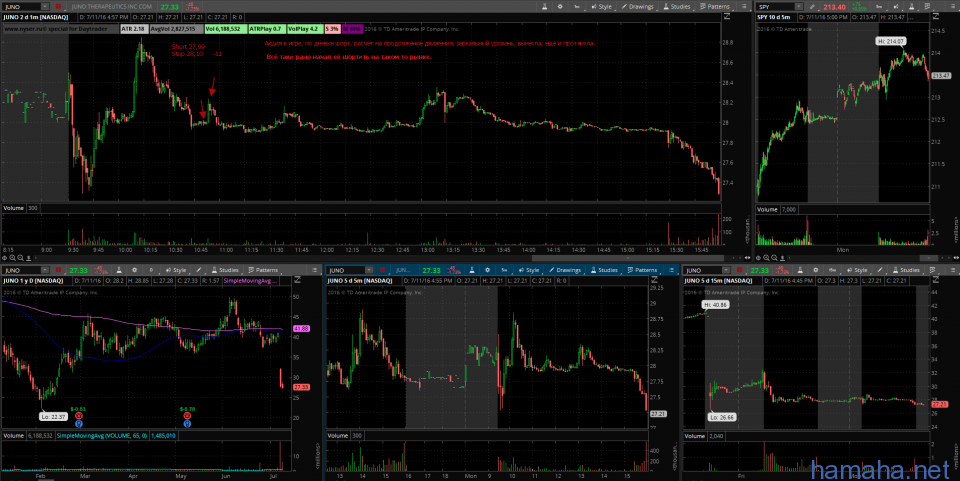Image resolution: width=960 pixels, height=481 pixels.
Task: Toggle the Volume pane label in SPY chart
Action: point(767,209)
